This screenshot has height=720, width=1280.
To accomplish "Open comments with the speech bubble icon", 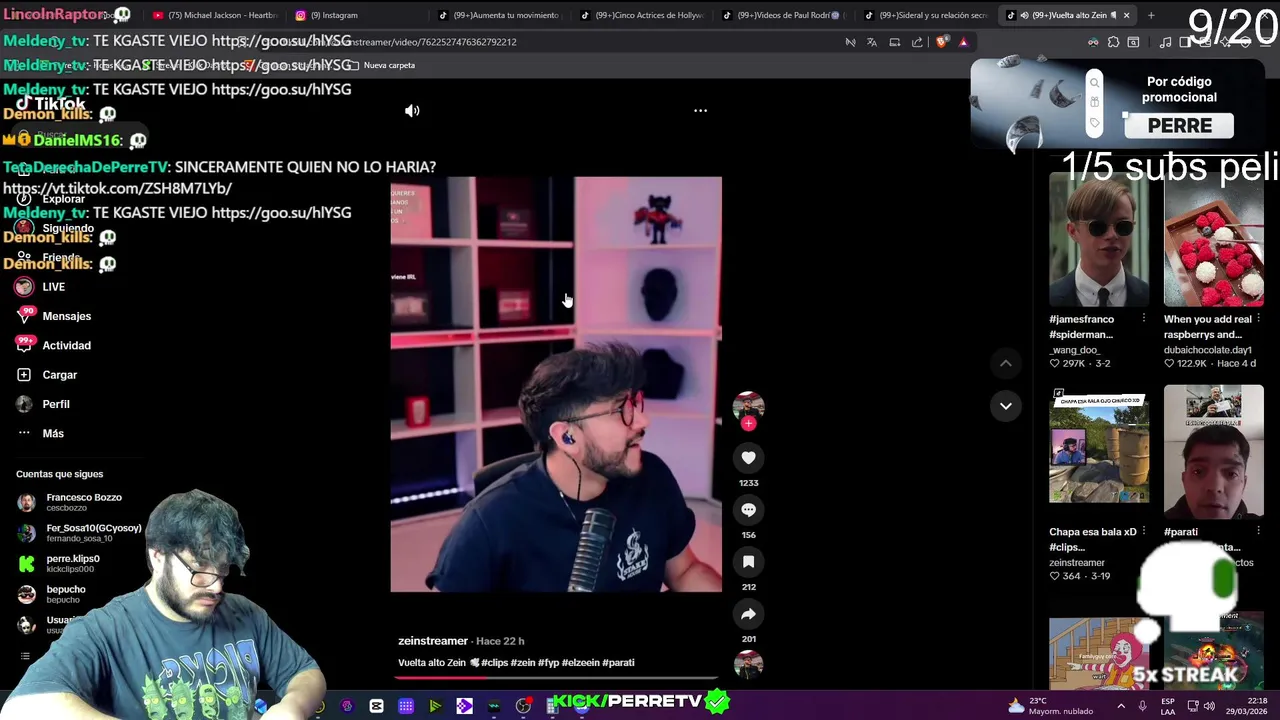I will (x=748, y=510).
